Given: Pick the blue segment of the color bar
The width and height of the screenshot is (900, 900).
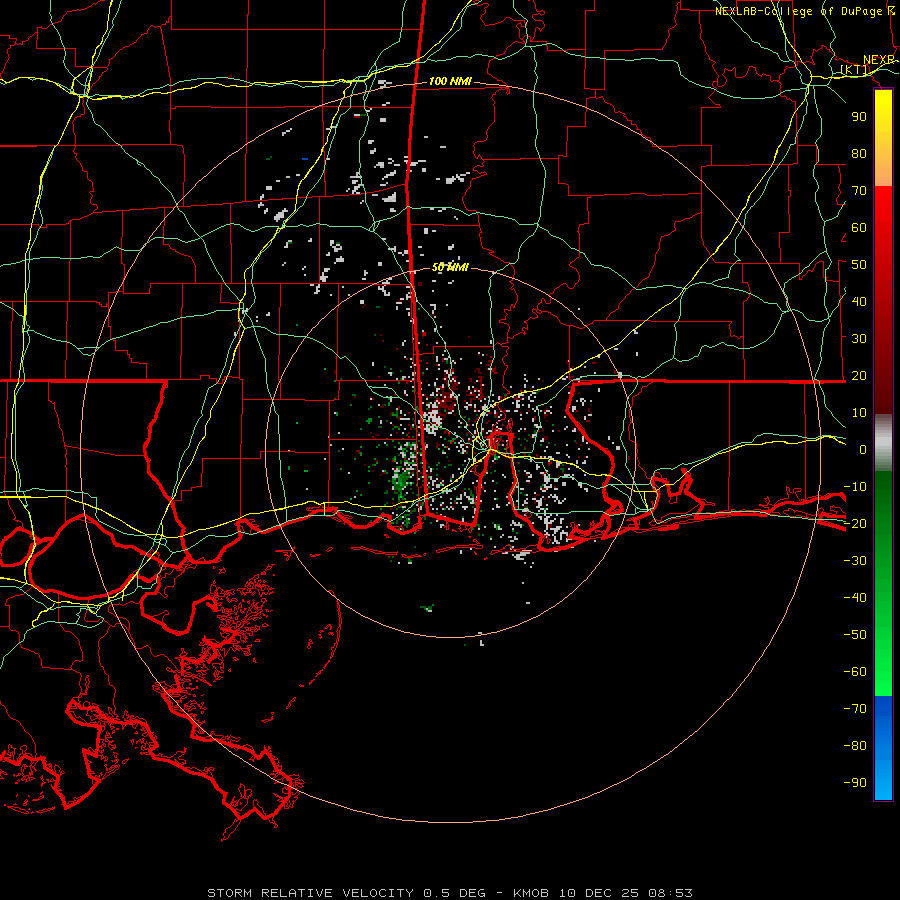Looking at the screenshot, I should coord(883,747).
